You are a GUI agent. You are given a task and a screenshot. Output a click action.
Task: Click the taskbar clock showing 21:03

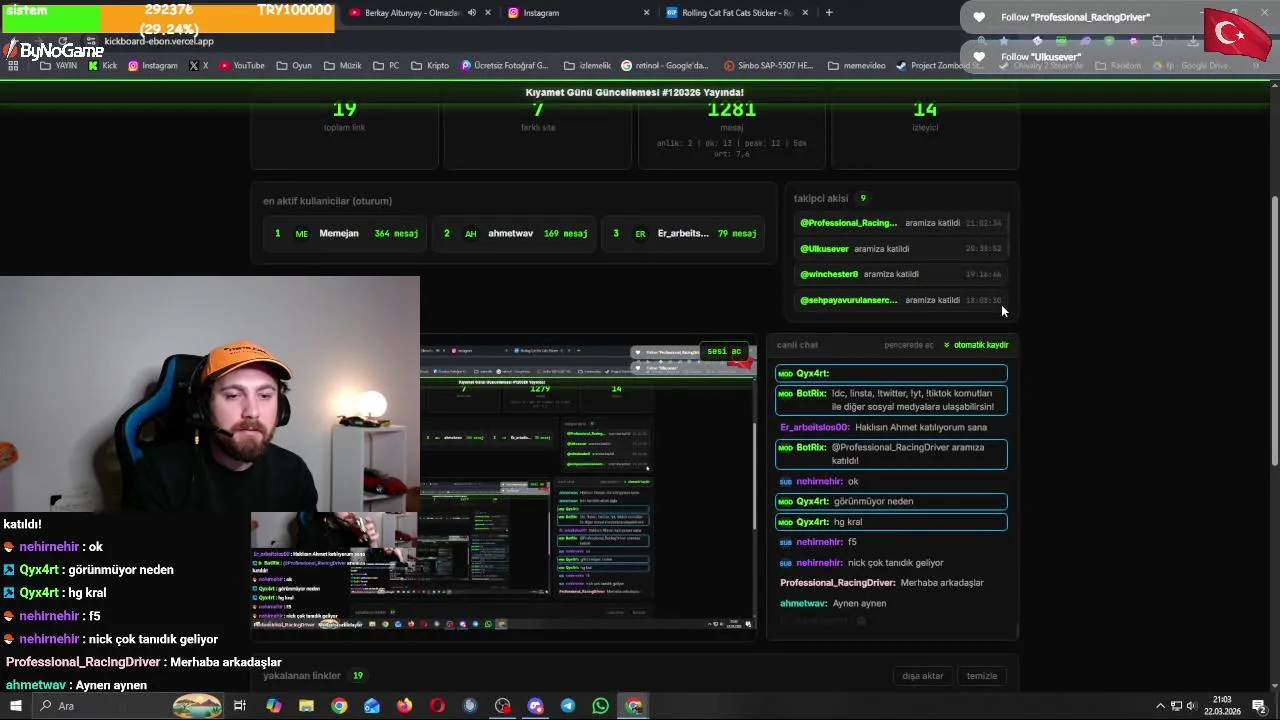(1222, 706)
